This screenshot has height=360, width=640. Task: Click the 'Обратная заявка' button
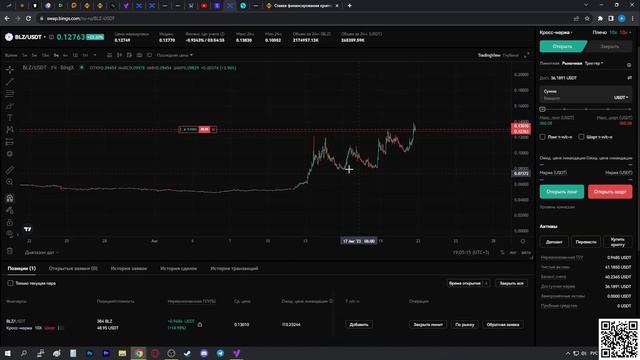pyautogui.click(x=503, y=325)
